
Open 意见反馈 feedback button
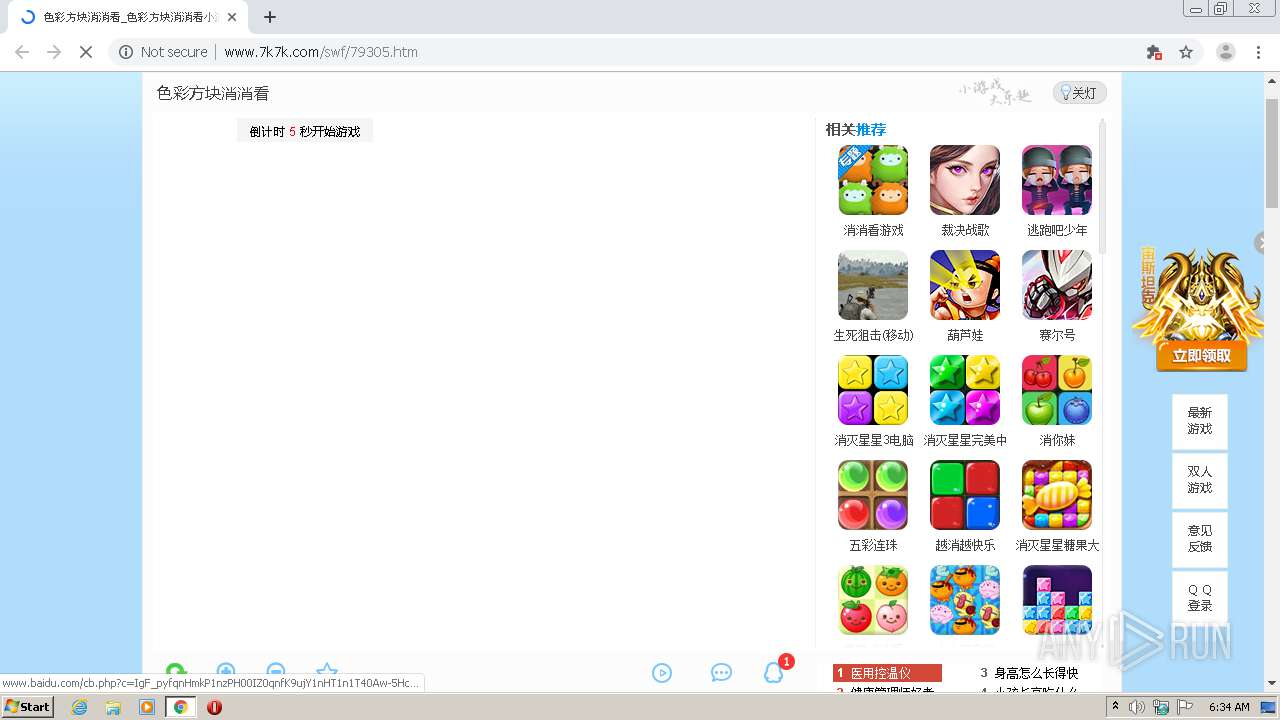(1200, 539)
